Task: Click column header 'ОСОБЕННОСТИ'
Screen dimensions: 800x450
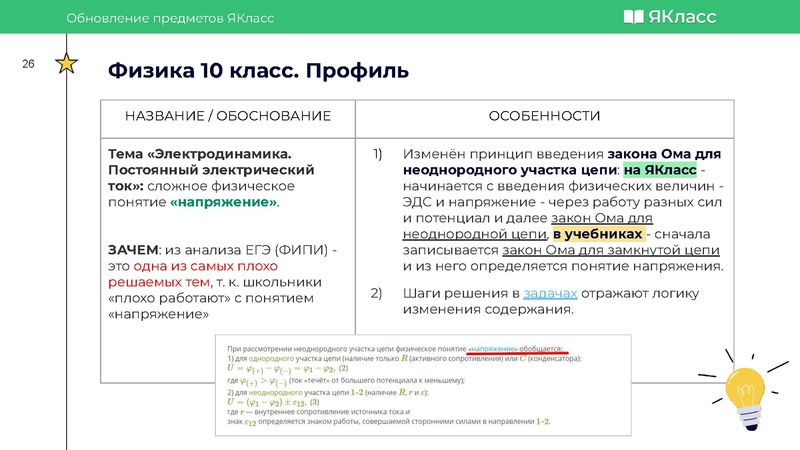Action: point(544,116)
